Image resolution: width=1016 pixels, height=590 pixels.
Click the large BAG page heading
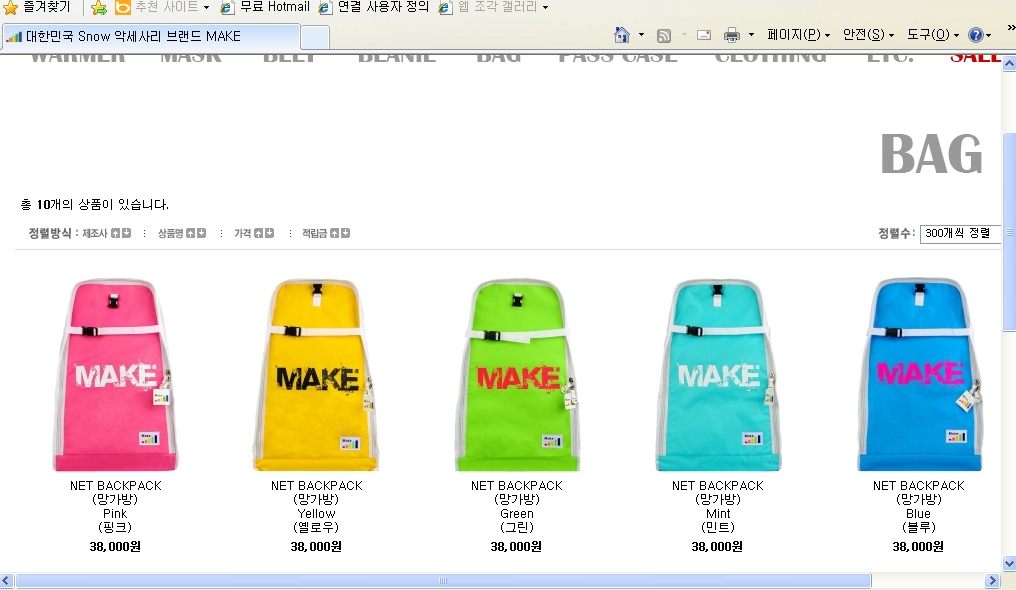931,154
